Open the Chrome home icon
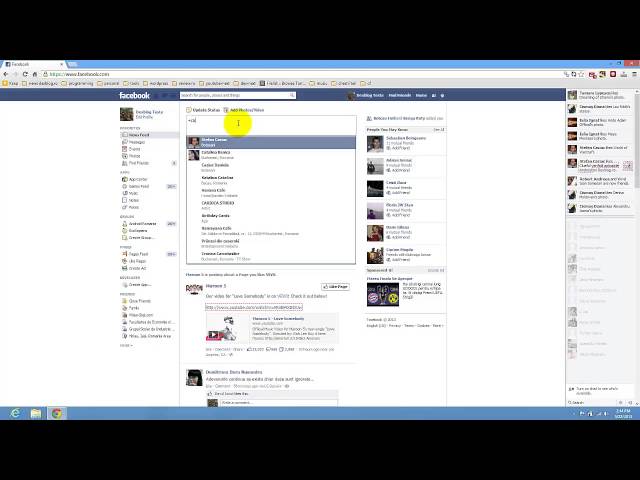This screenshot has height=480, width=640. (x=35, y=74)
